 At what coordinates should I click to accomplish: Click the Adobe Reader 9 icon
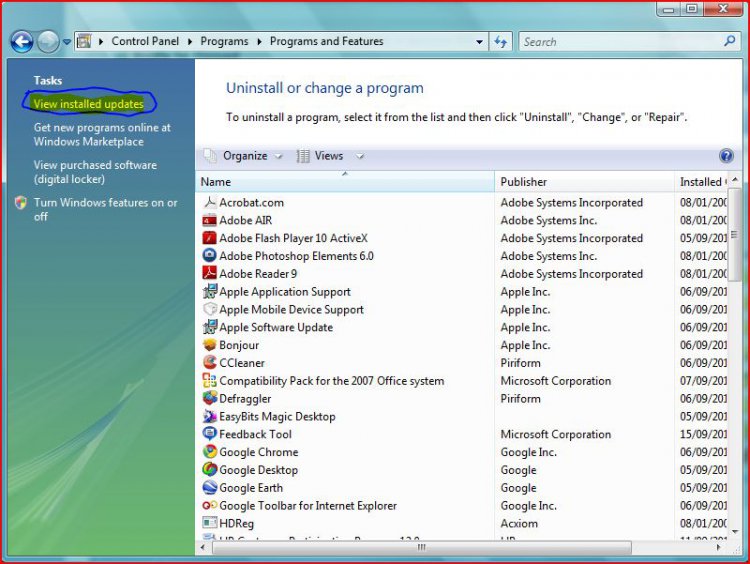[209, 273]
